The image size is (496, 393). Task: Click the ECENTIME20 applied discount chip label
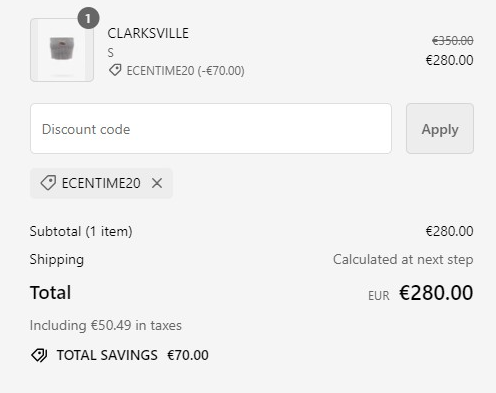(101, 183)
